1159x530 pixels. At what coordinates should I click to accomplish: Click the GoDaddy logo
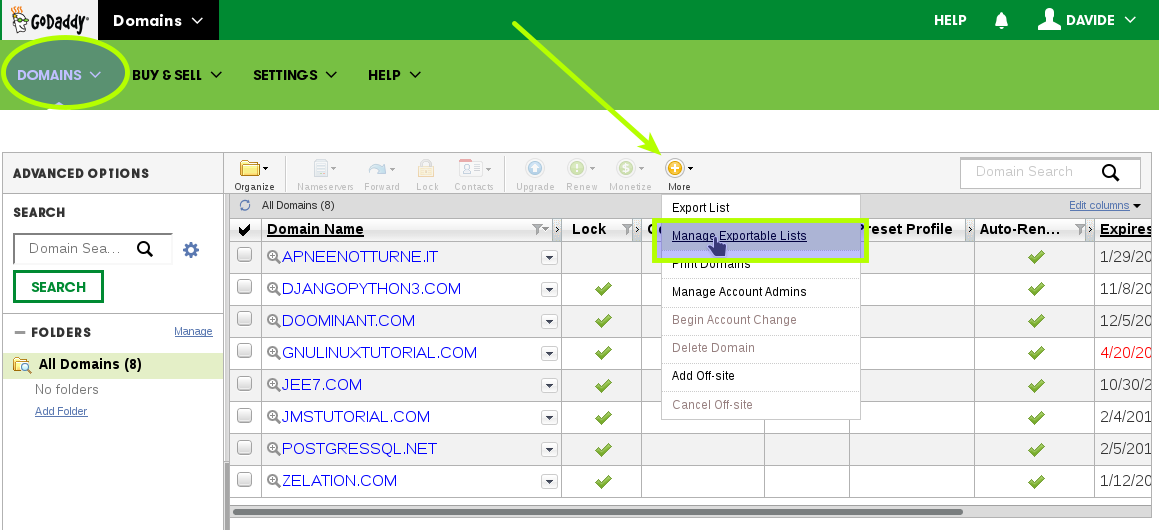coord(49,20)
